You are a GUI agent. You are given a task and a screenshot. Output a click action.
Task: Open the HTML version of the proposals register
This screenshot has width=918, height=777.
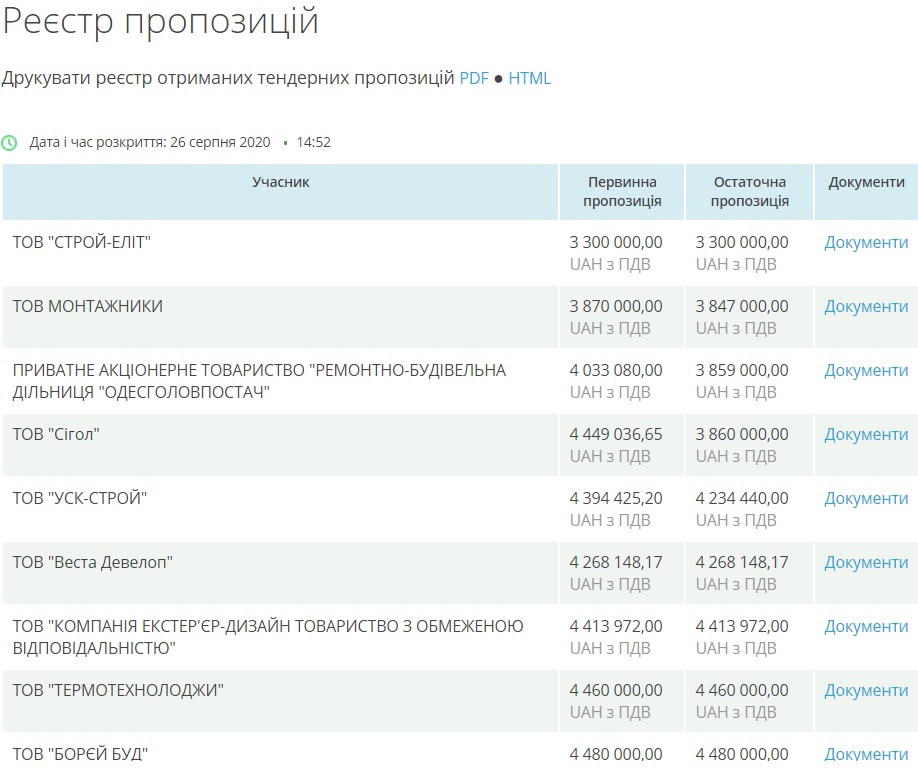coord(529,78)
